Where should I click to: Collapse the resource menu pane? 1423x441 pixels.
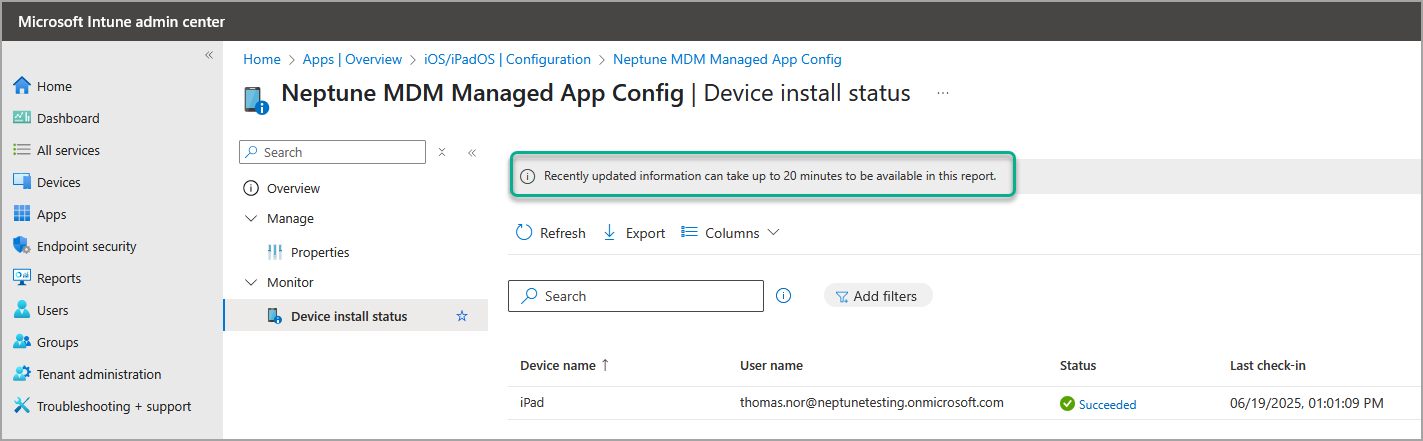point(472,152)
